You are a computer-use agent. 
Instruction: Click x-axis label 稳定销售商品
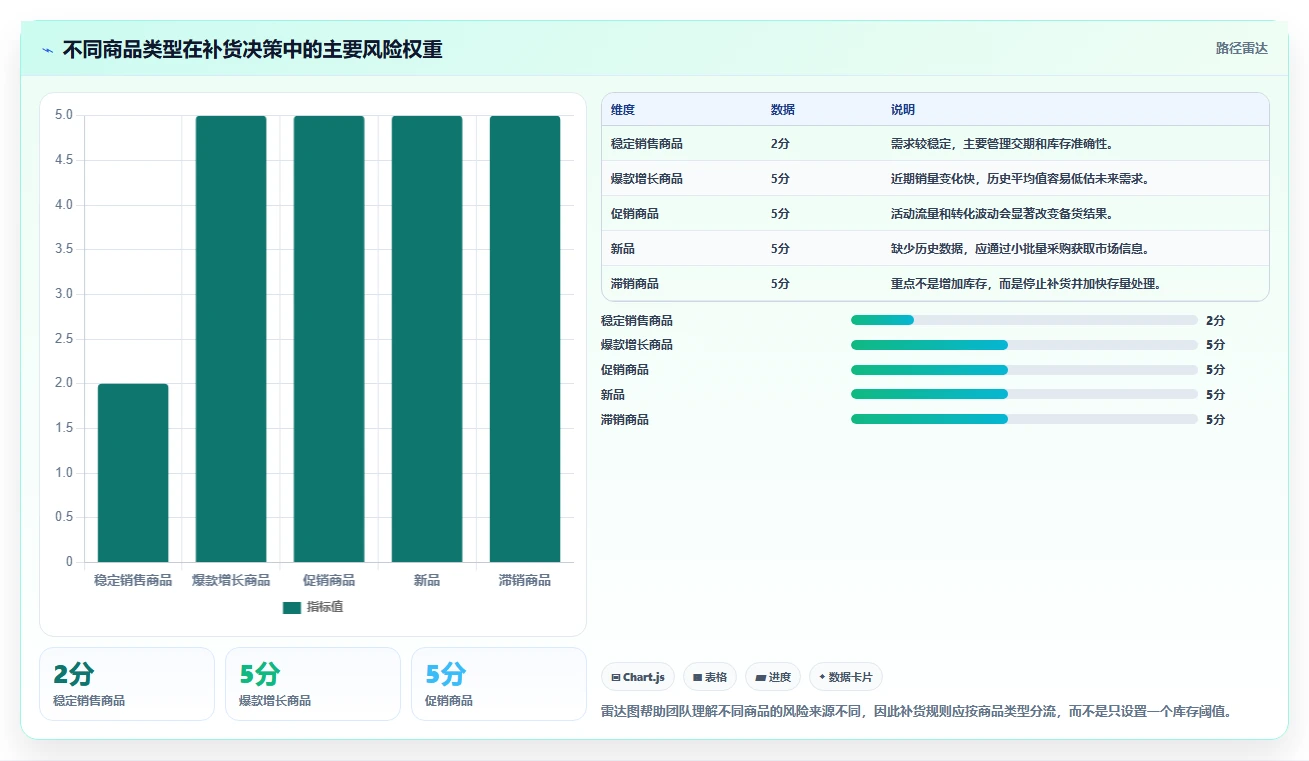(x=133, y=580)
